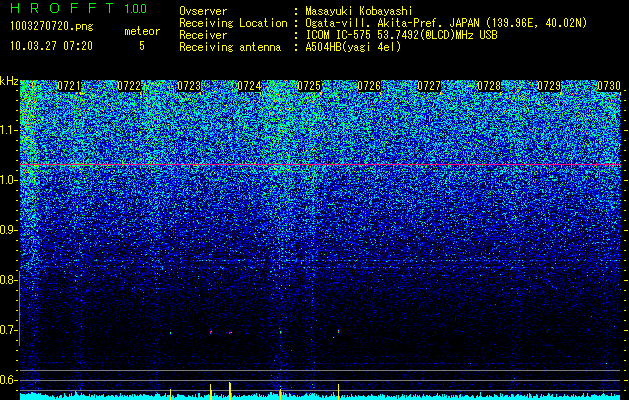
Task: Click the 'Receiving Location' field label
Action: (x=233, y=23)
